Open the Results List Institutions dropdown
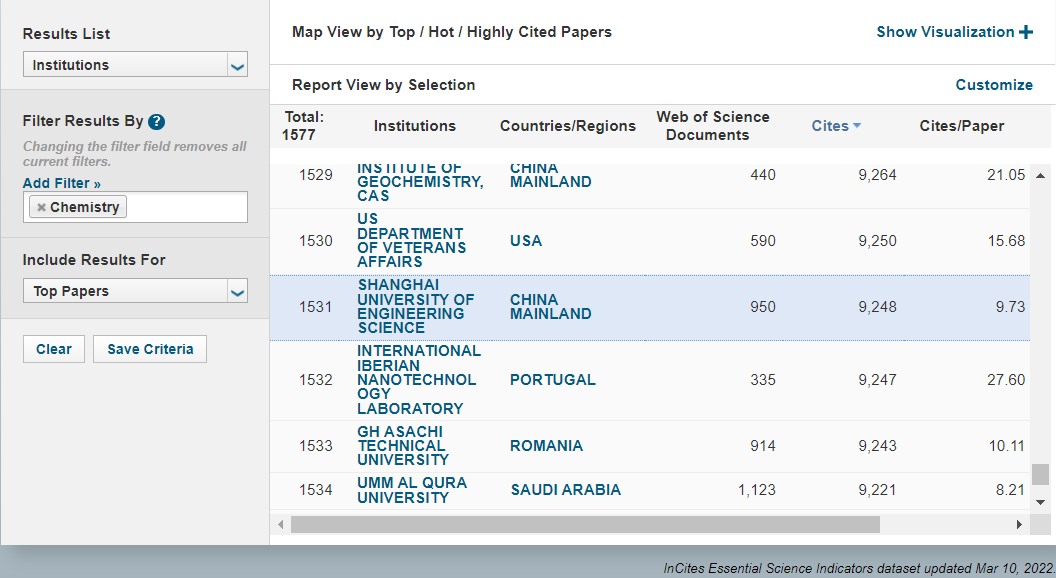This screenshot has height=578, width=1056. (135, 66)
